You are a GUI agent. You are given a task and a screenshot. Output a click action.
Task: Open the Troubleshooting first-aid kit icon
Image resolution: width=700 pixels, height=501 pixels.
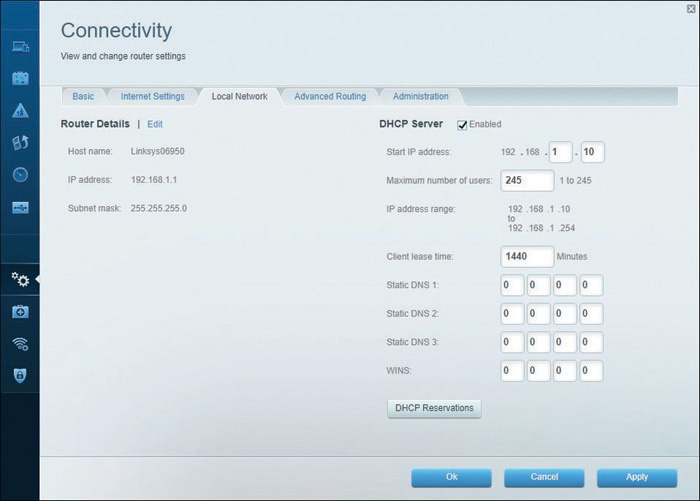[20, 312]
